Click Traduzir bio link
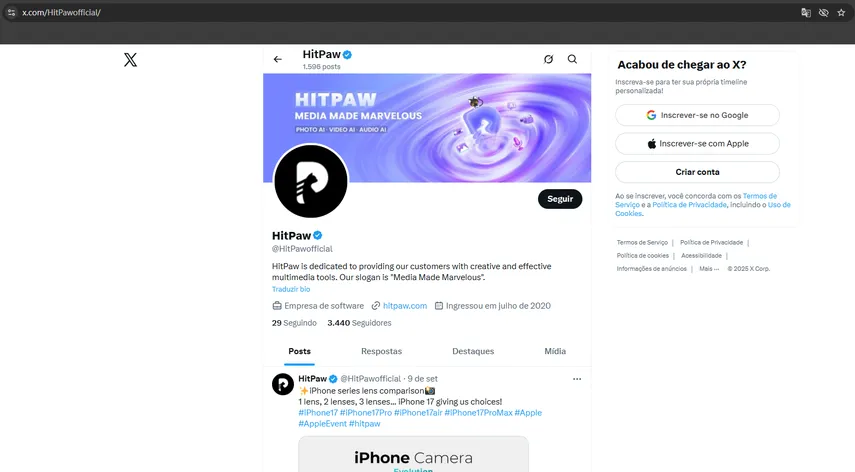This screenshot has width=855, height=472. click(291, 289)
